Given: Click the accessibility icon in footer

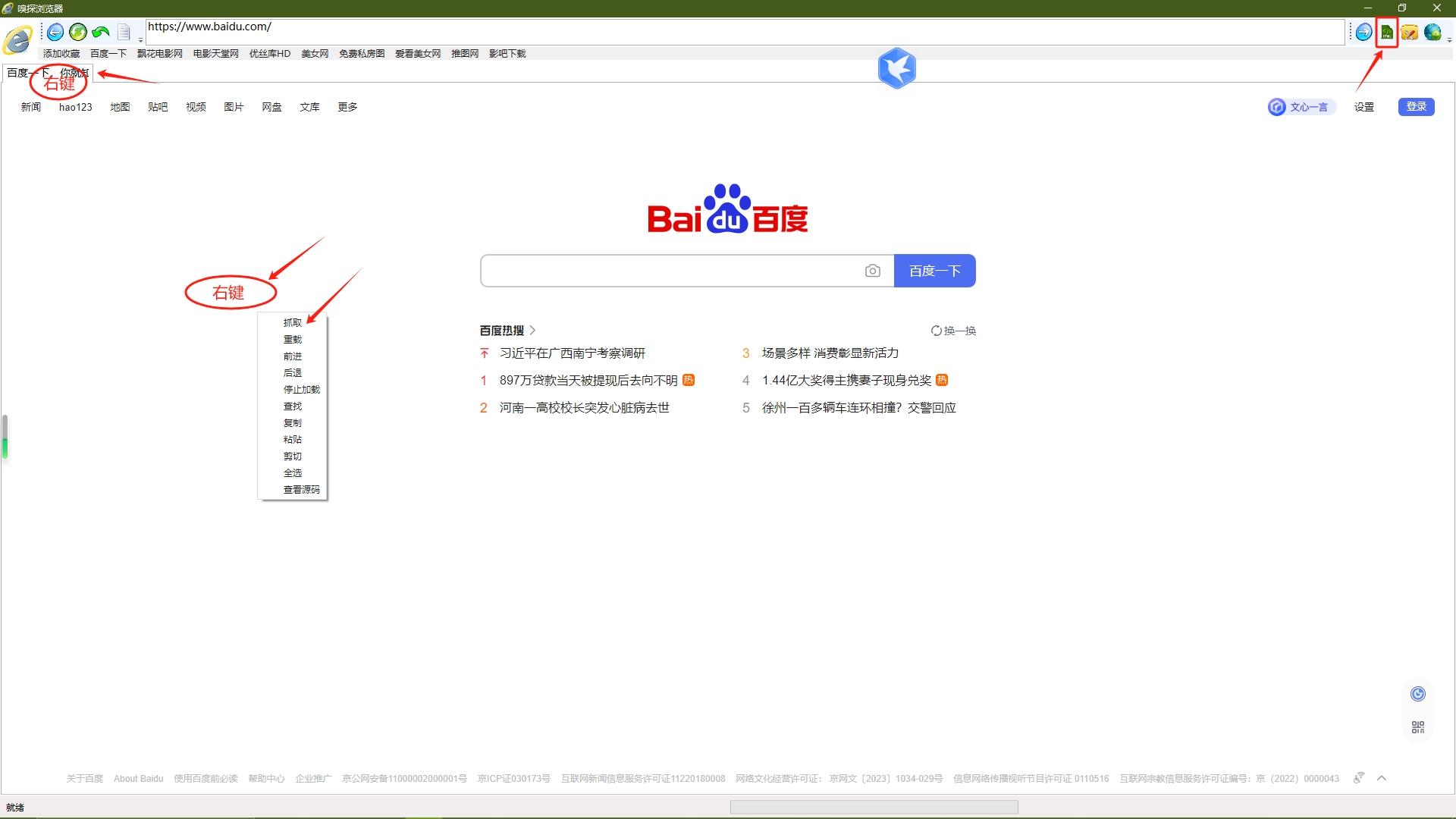Looking at the screenshot, I should [x=1359, y=778].
